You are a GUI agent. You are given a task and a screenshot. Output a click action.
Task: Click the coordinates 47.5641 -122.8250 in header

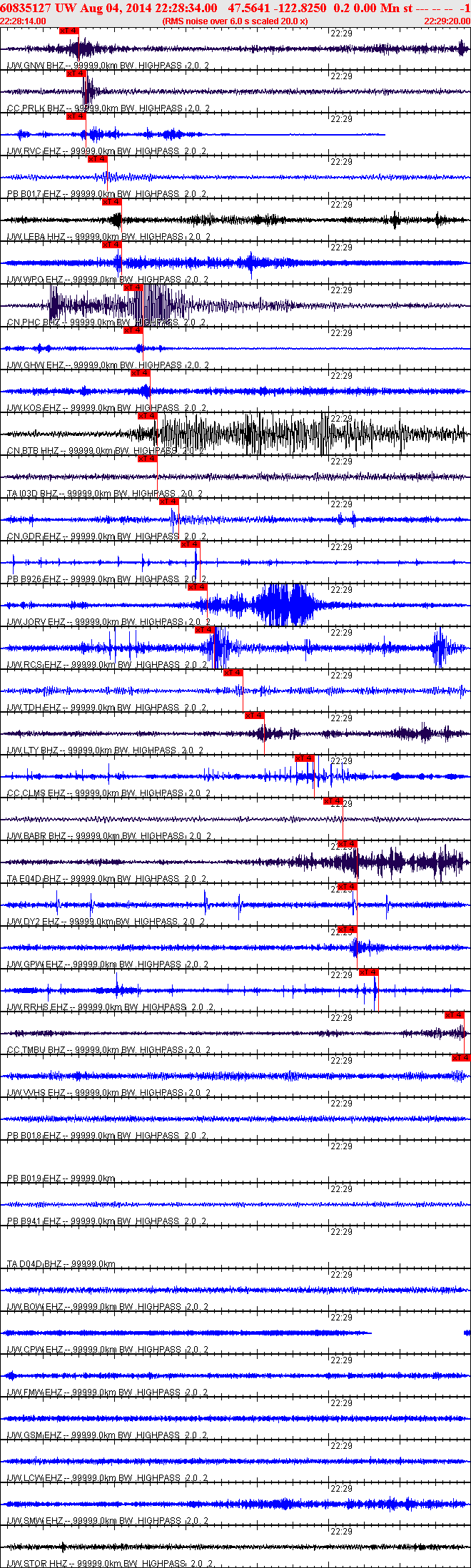pos(277,8)
